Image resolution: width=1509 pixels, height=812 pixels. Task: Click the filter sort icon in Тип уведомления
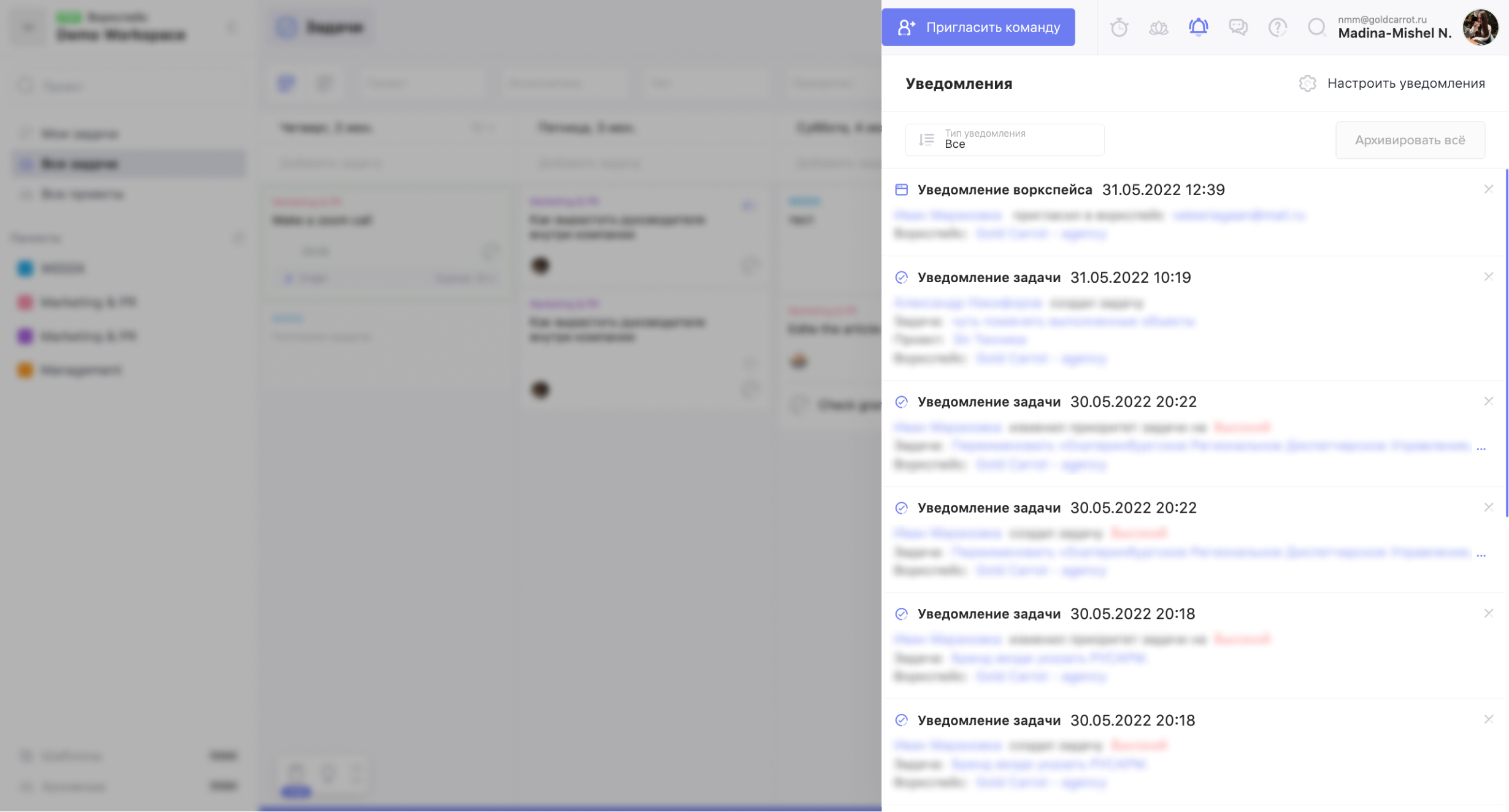(926, 140)
